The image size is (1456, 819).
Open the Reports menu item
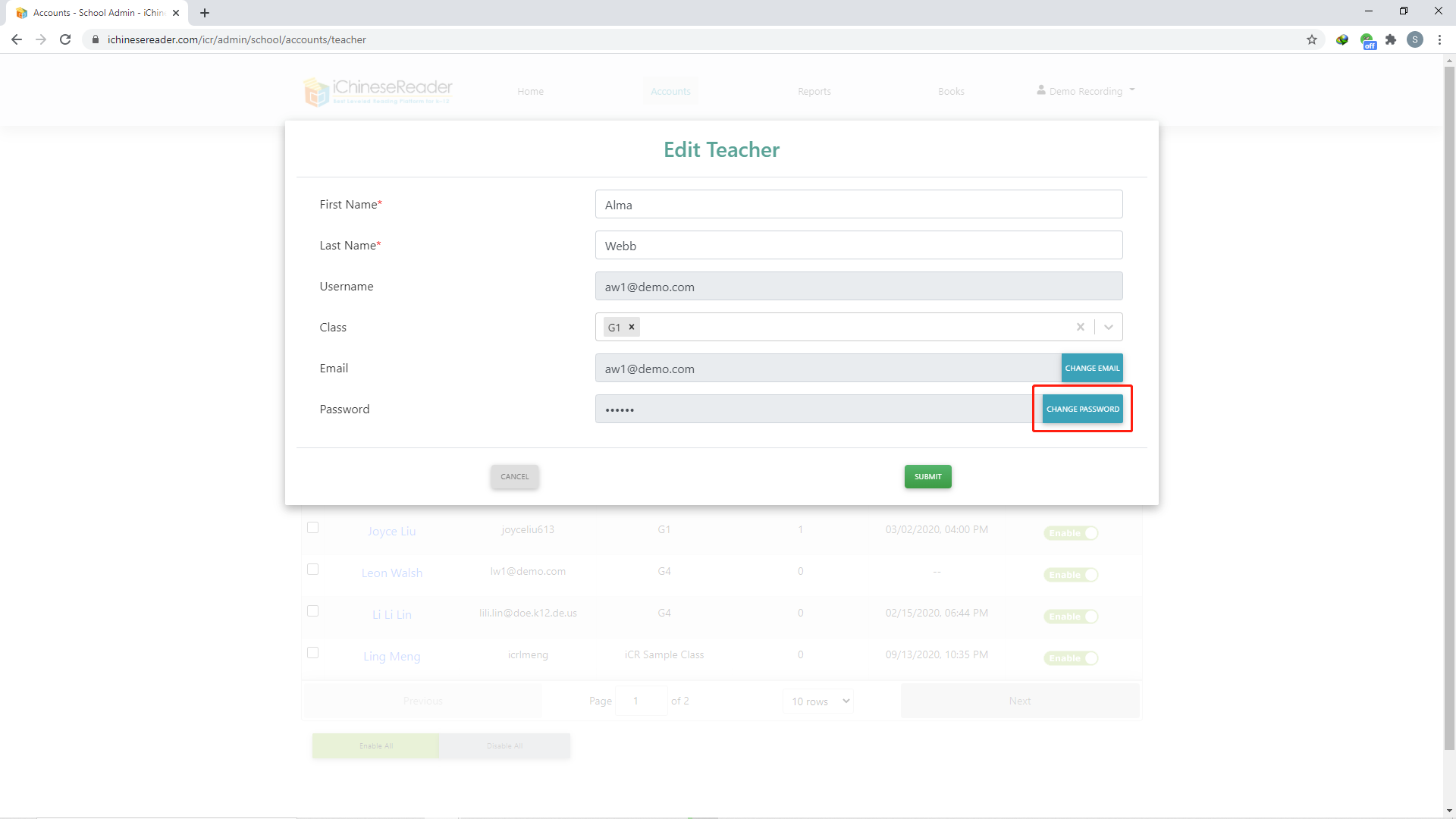point(814,91)
